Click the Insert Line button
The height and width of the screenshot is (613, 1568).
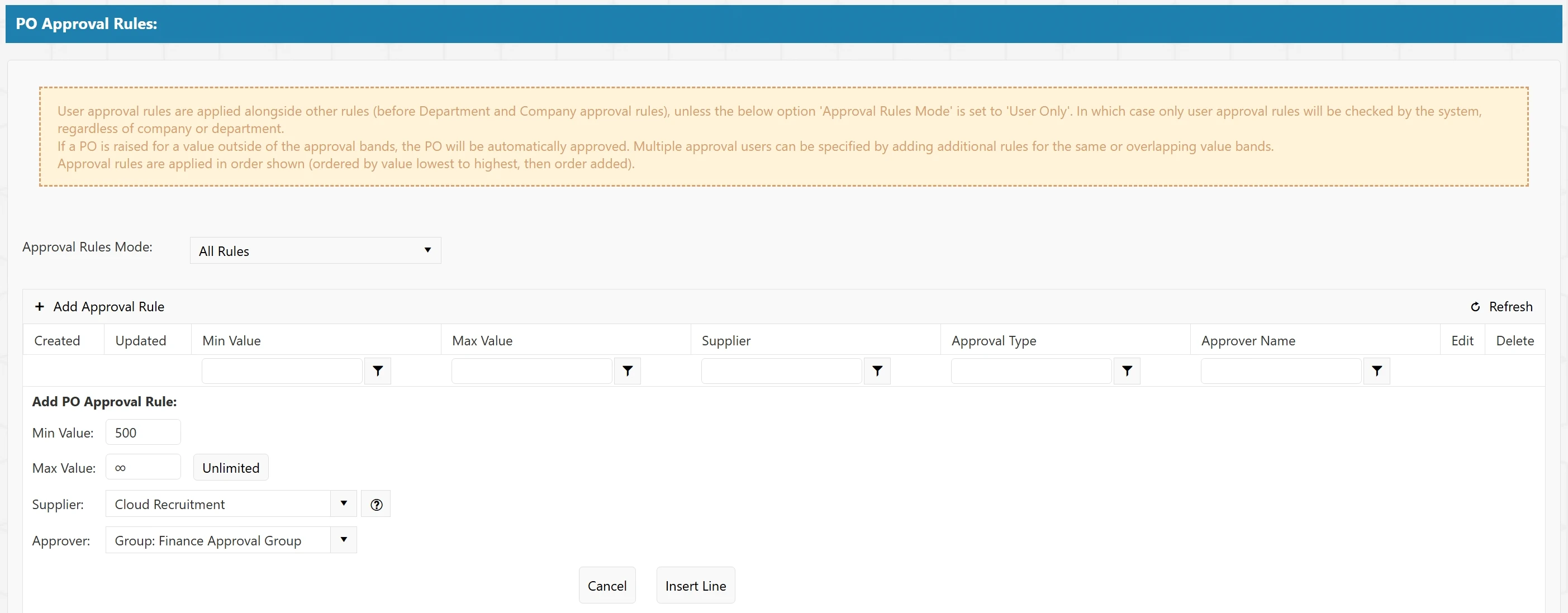695,586
